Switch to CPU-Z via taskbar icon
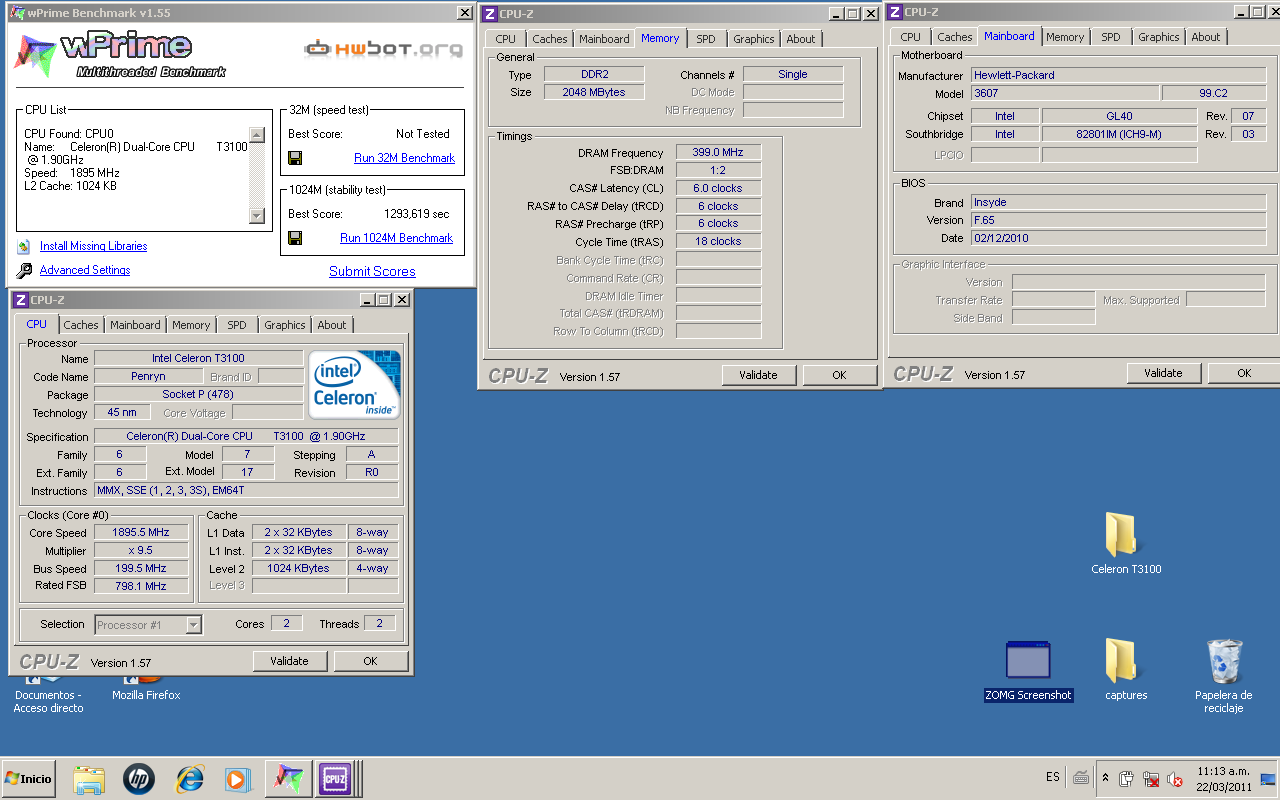 pyautogui.click(x=335, y=778)
